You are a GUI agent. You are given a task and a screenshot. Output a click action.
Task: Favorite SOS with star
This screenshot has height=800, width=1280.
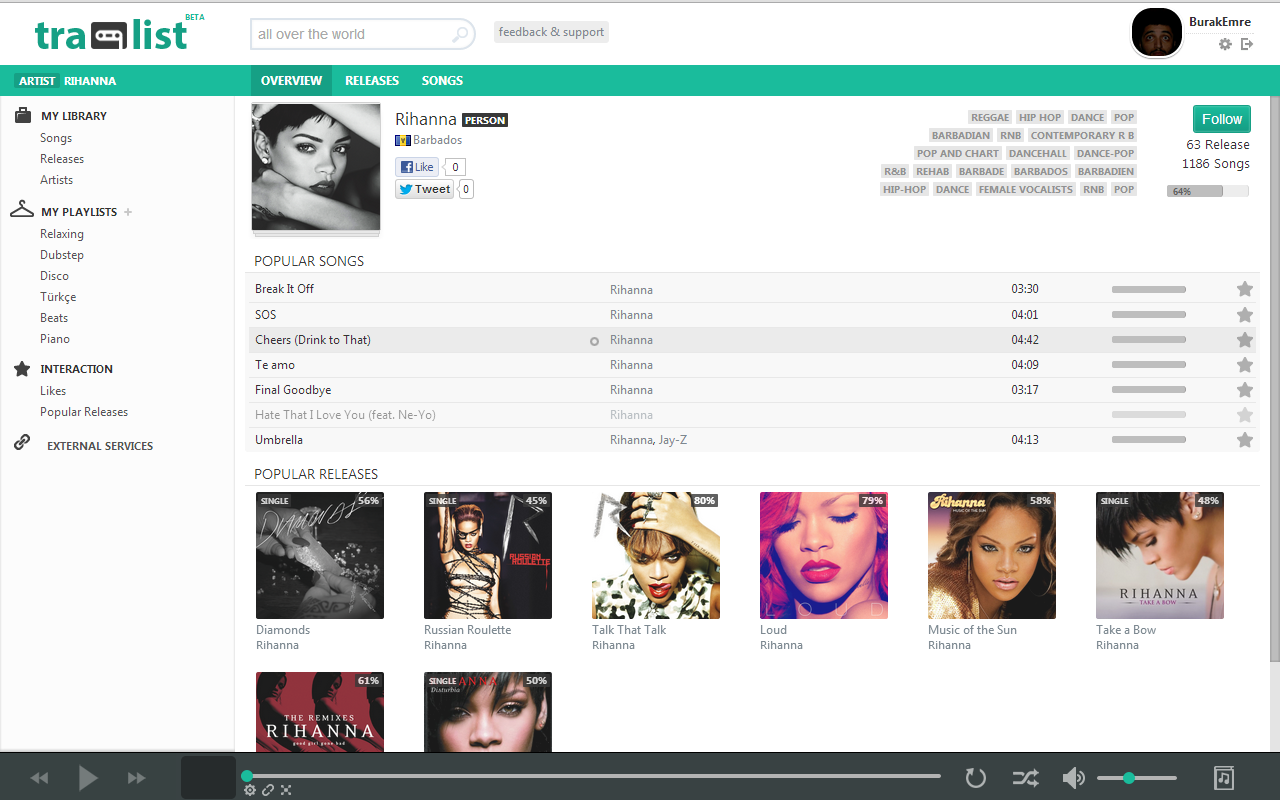click(1245, 314)
